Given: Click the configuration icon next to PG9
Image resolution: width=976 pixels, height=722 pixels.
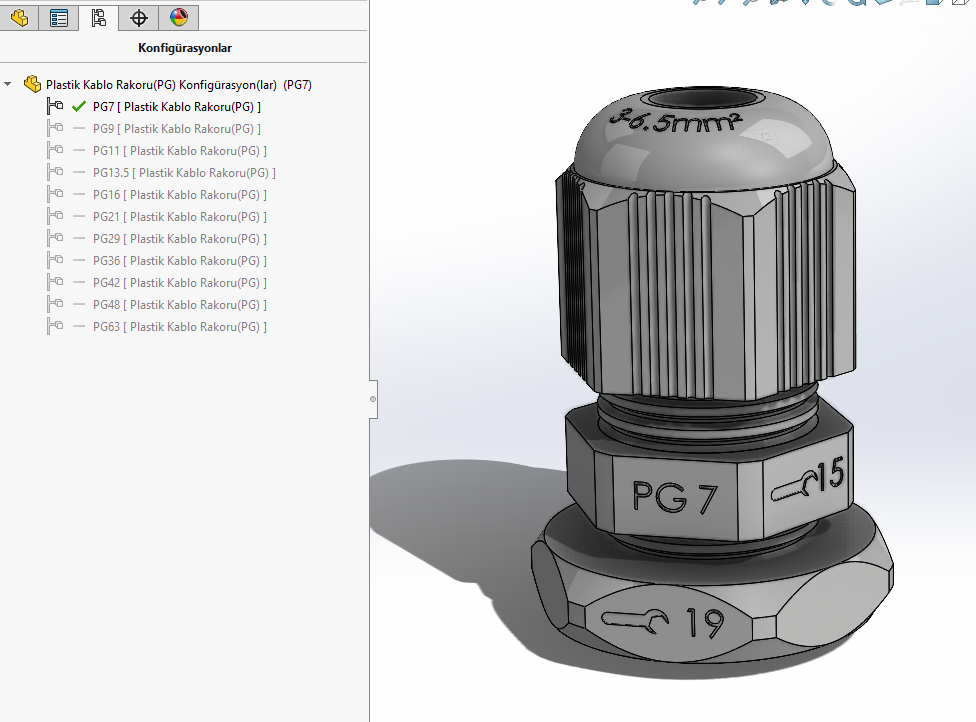Looking at the screenshot, I should click(x=55, y=128).
